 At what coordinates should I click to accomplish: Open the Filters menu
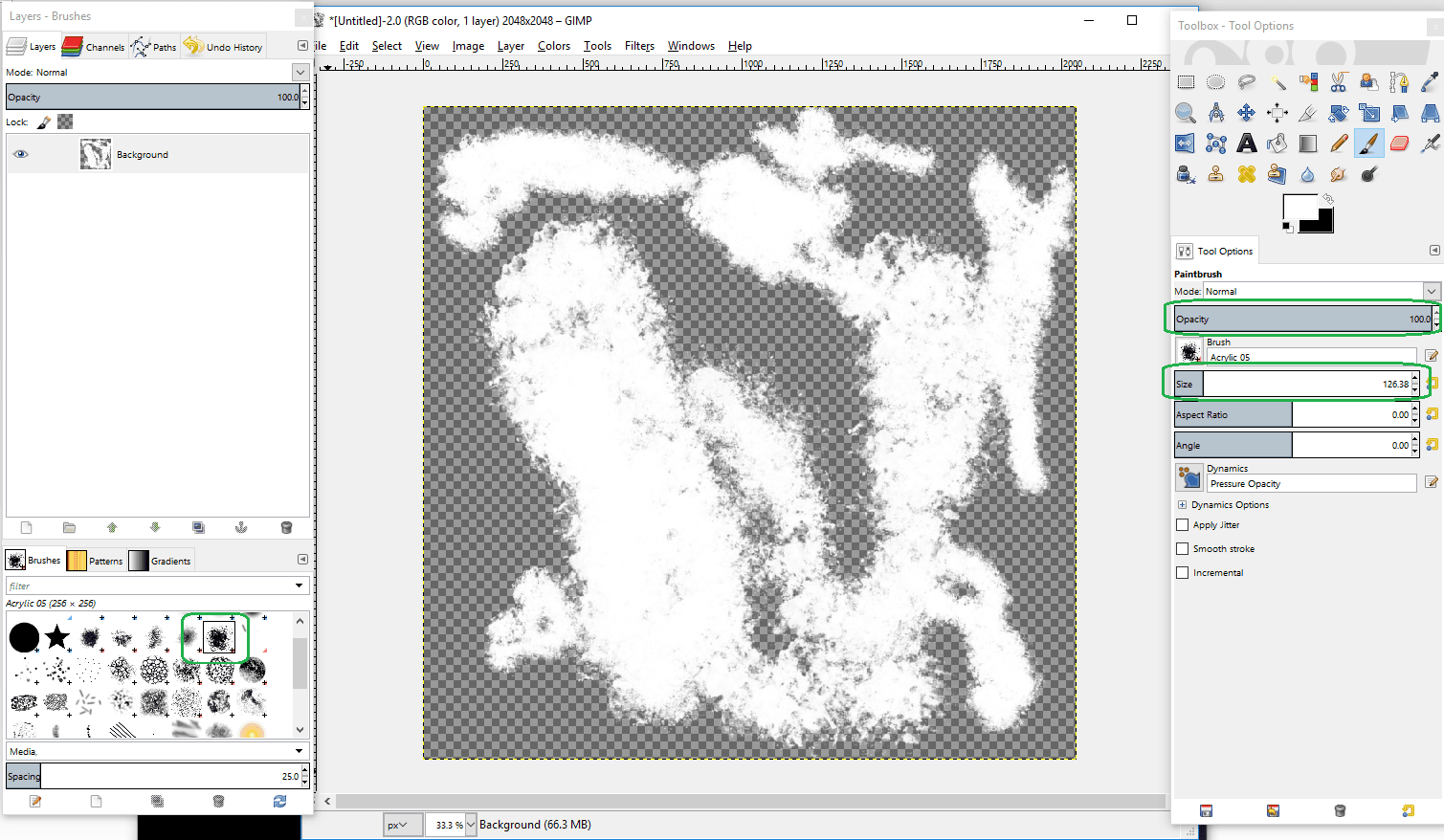coord(639,46)
